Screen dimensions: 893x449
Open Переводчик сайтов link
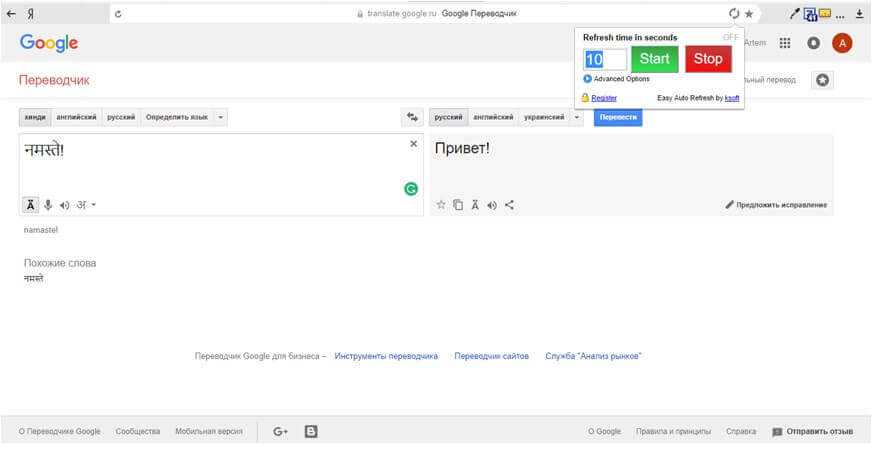491,356
